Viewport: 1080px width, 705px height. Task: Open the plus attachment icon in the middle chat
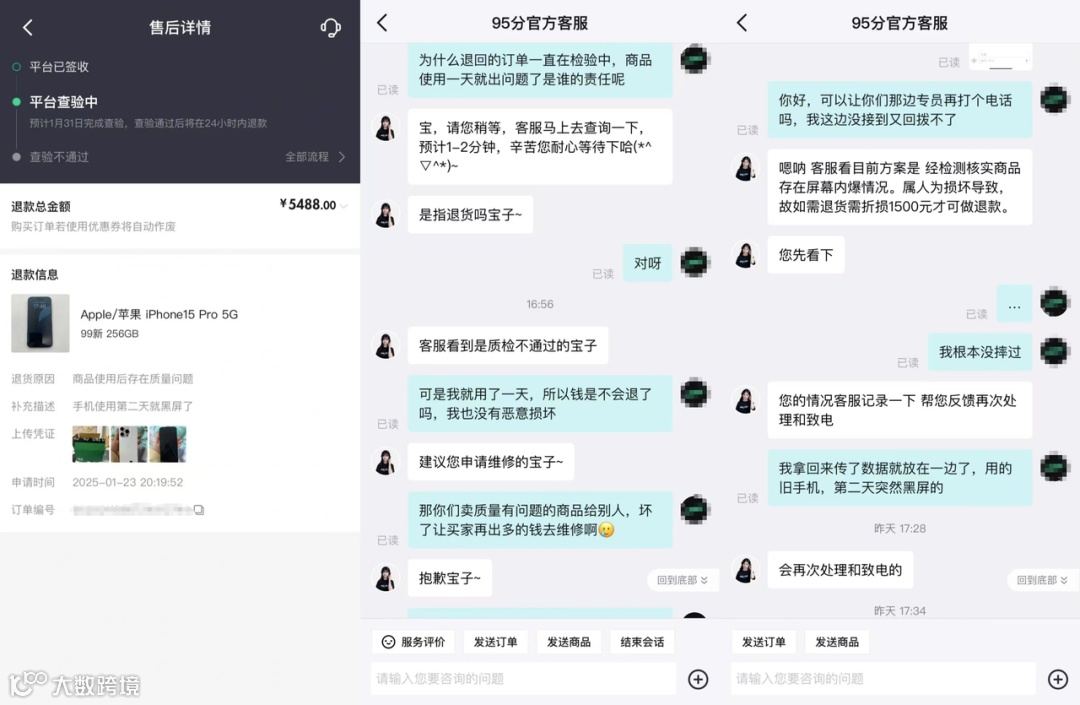pyautogui.click(x=698, y=679)
